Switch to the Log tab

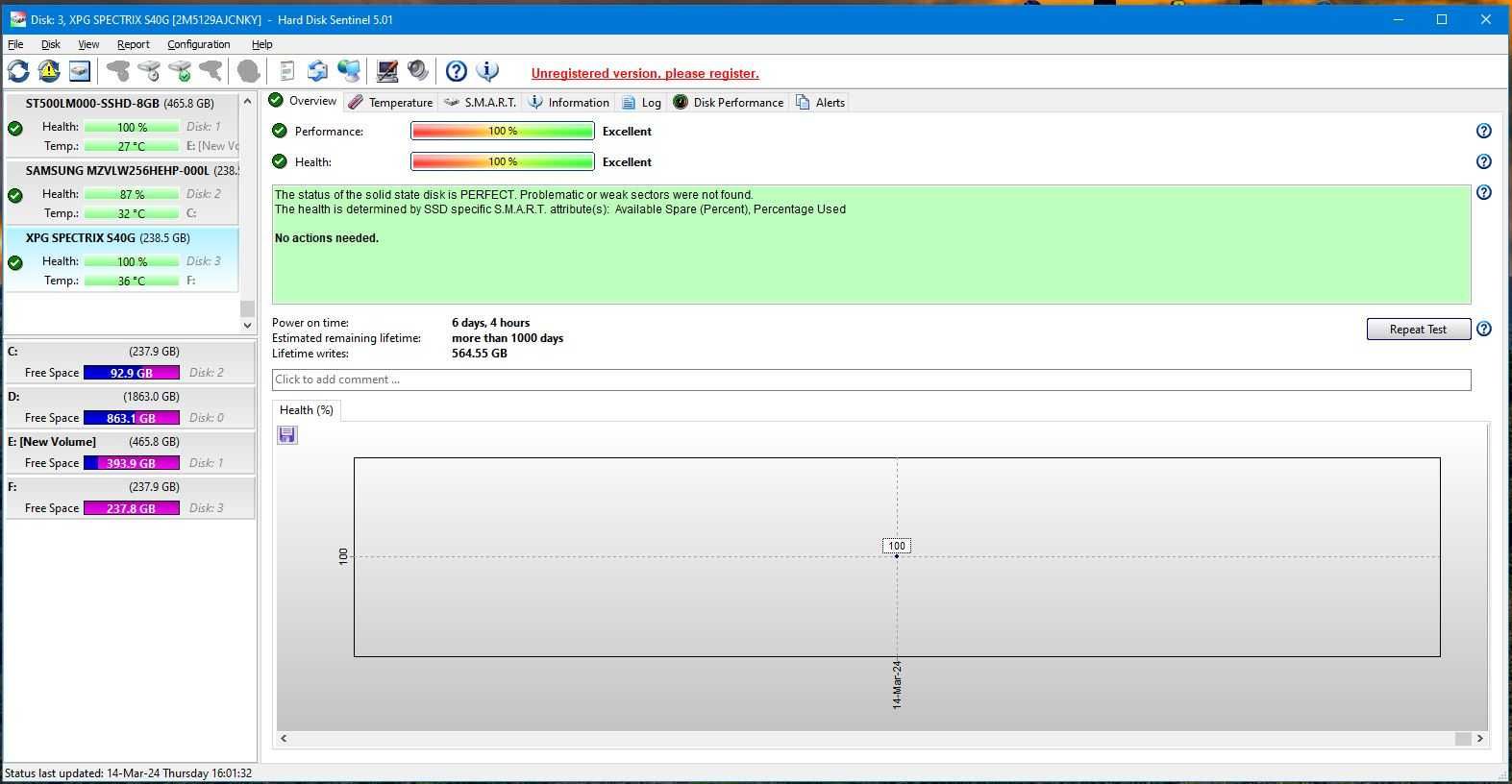pos(641,102)
